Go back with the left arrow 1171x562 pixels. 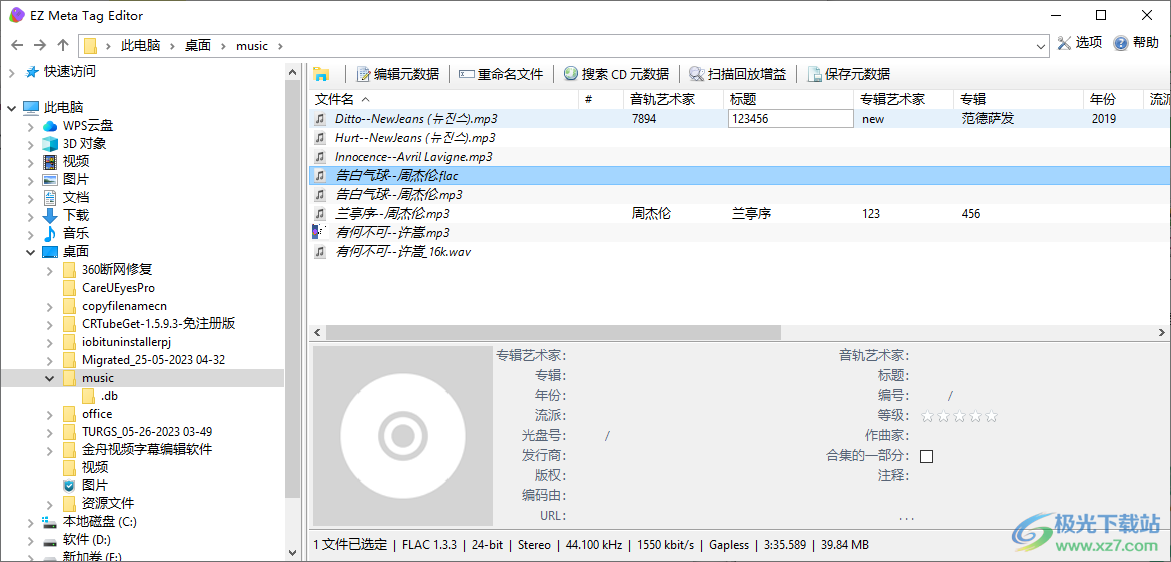point(17,46)
